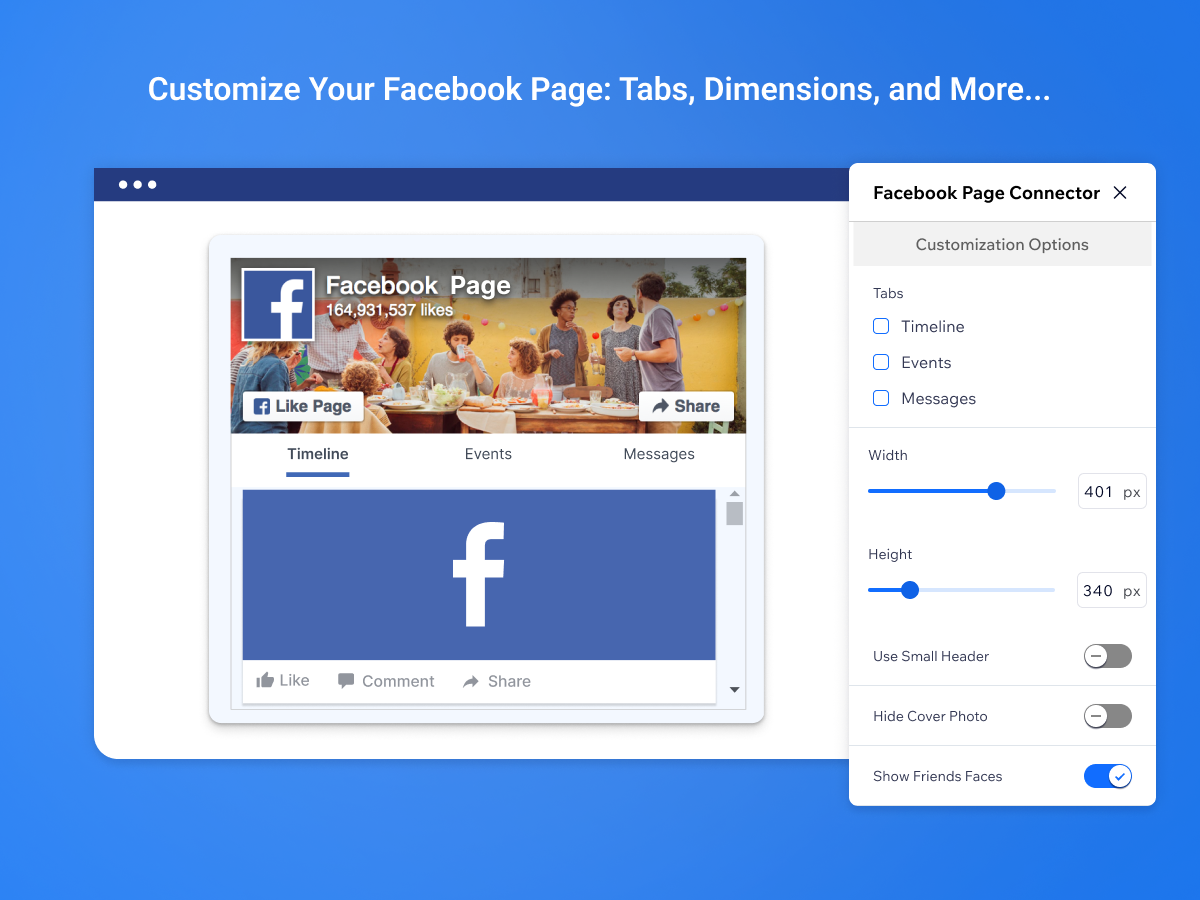Image resolution: width=1200 pixels, height=900 pixels.
Task: Click the 'Facebook Page Connector' panel title
Action: click(986, 193)
